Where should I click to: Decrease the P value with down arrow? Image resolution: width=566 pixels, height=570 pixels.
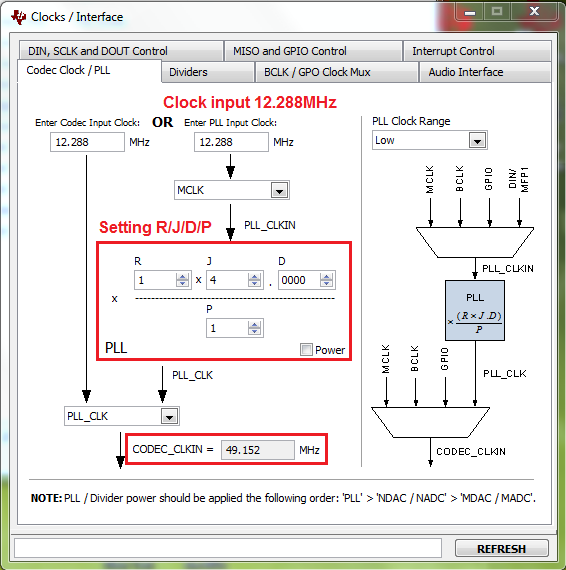(254, 332)
